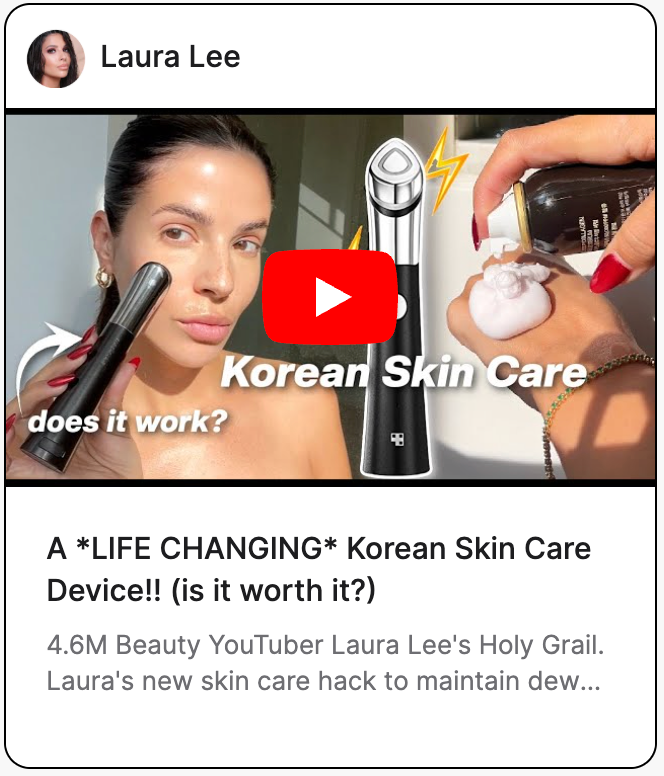Click the red YouTube play button

click(x=330, y=296)
